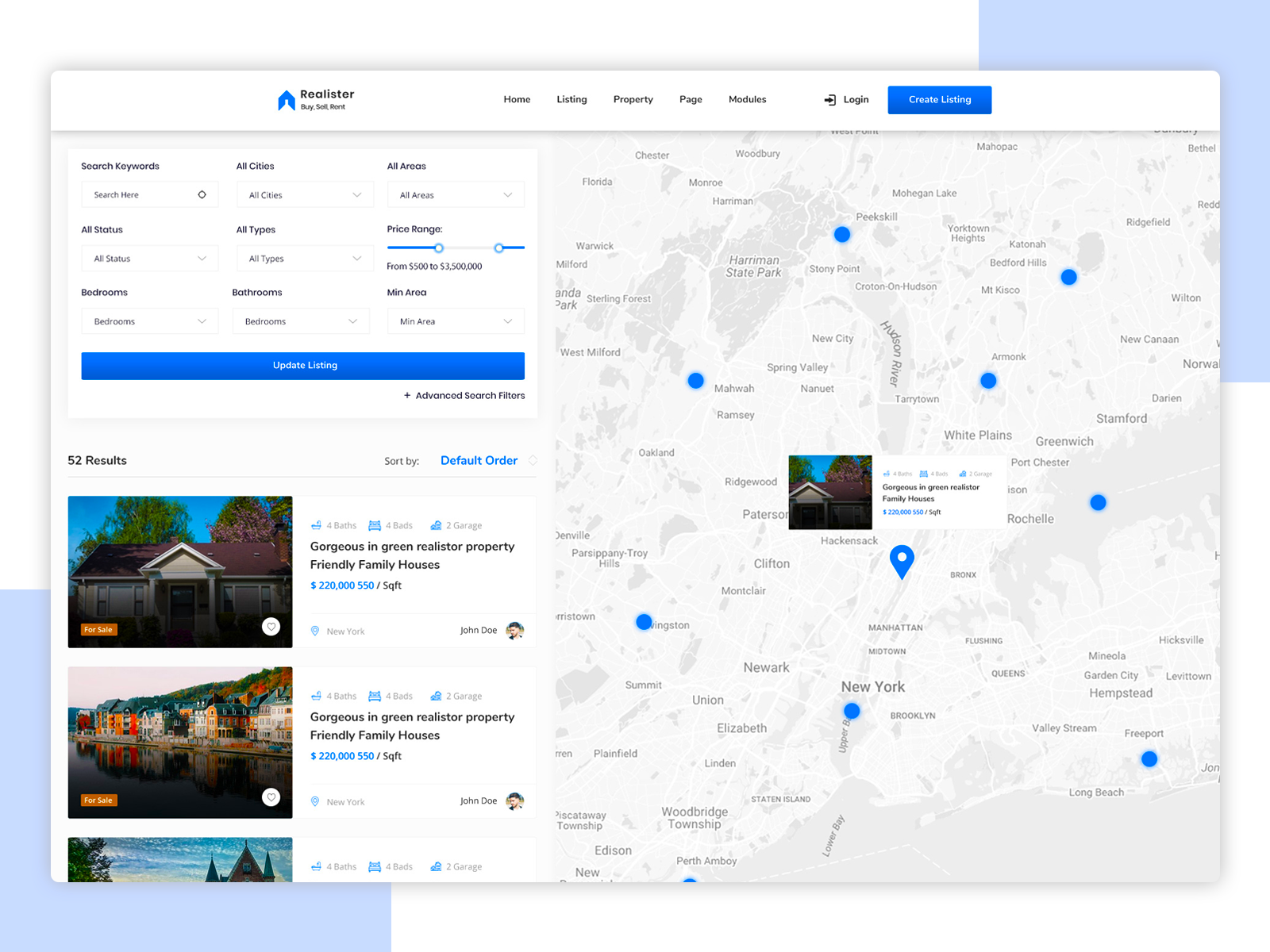
Task: Open the Min Area dropdown
Action: point(456,321)
